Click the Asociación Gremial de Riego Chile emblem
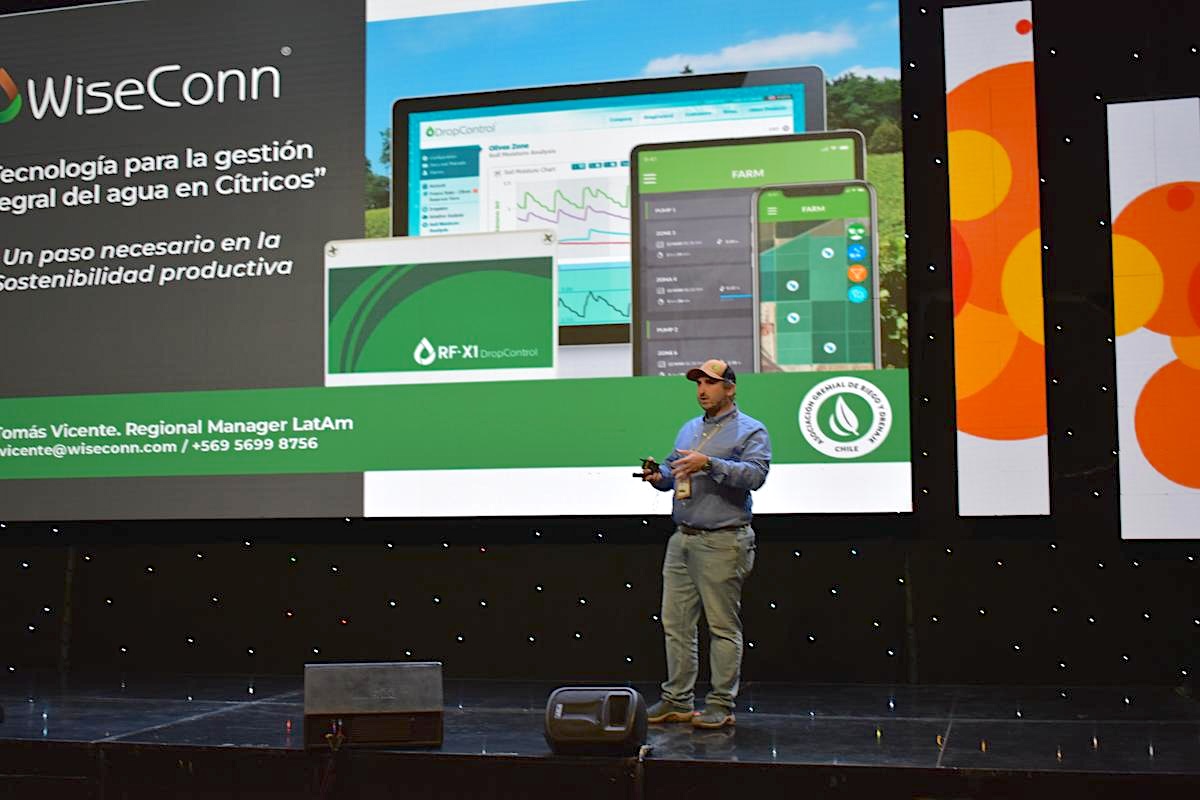This screenshot has width=1200, height=800. coord(844,418)
